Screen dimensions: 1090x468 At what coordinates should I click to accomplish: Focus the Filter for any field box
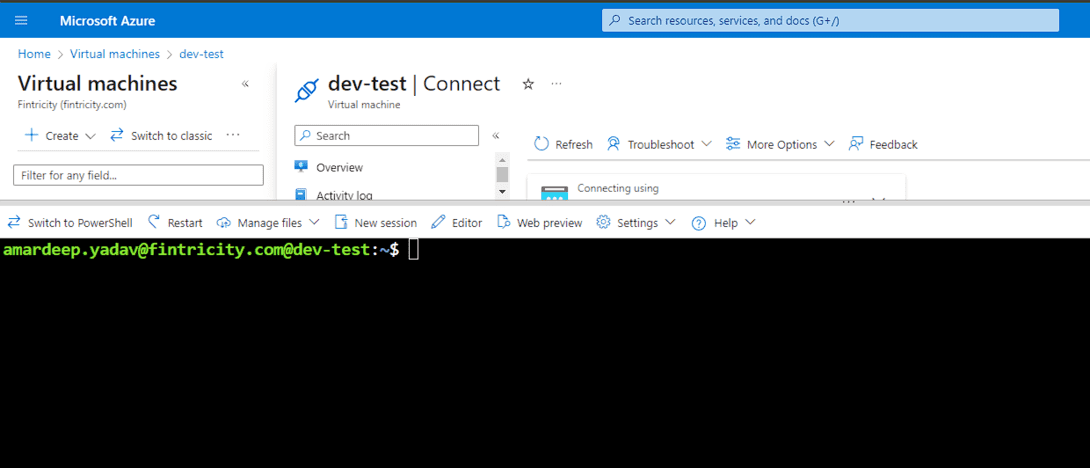click(x=139, y=175)
